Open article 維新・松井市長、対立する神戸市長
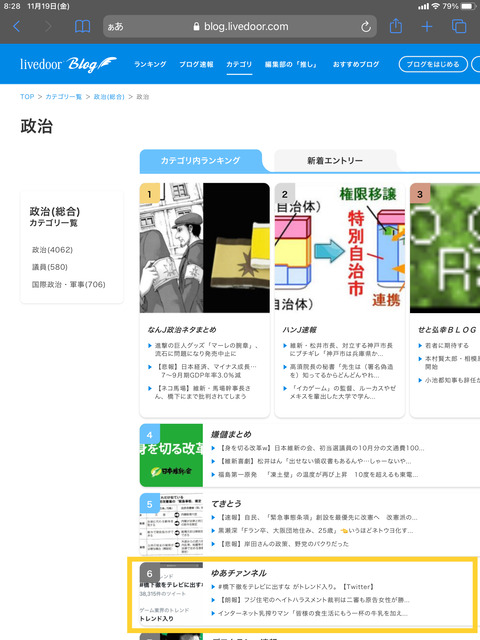The image size is (480, 640). coord(341,349)
